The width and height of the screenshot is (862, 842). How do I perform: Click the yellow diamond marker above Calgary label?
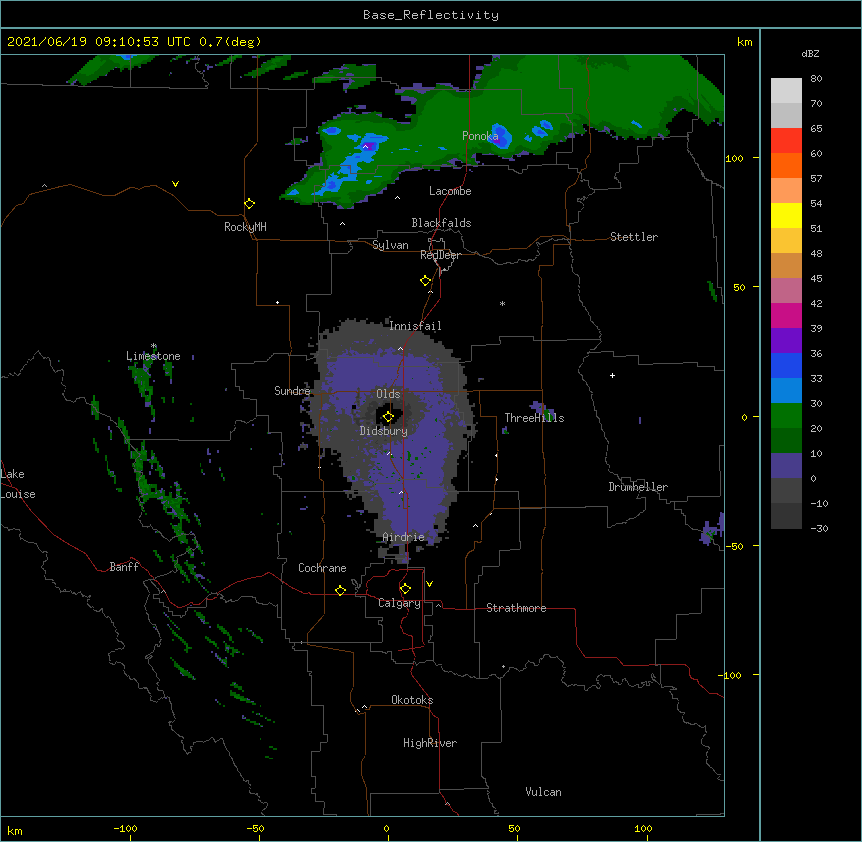coord(405,589)
